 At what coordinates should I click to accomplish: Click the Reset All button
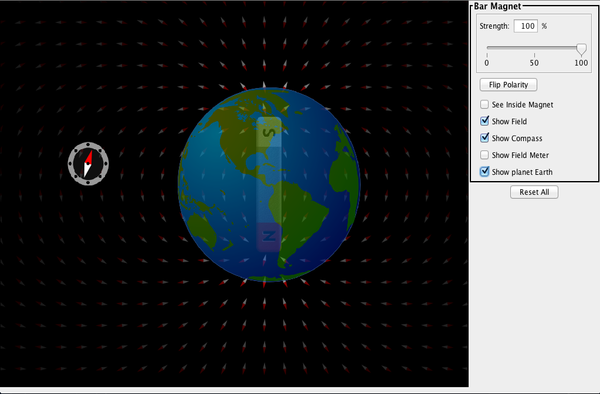[x=534, y=192]
